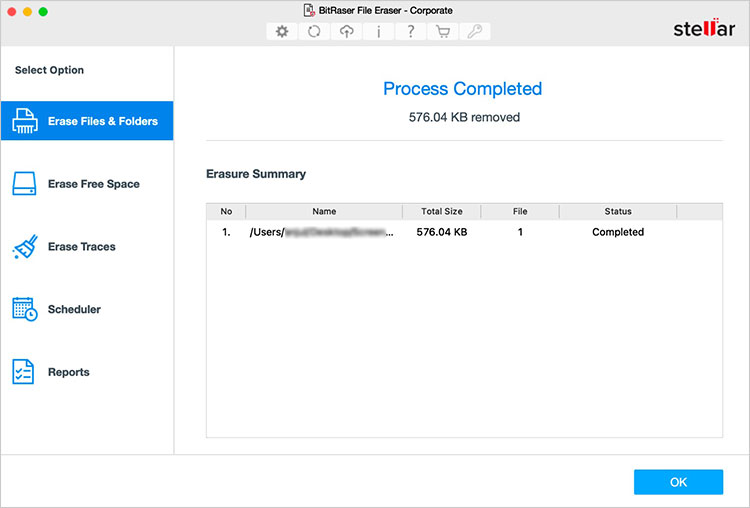Click the row number '1.' cell

pyautogui.click(x=226, y=232)
